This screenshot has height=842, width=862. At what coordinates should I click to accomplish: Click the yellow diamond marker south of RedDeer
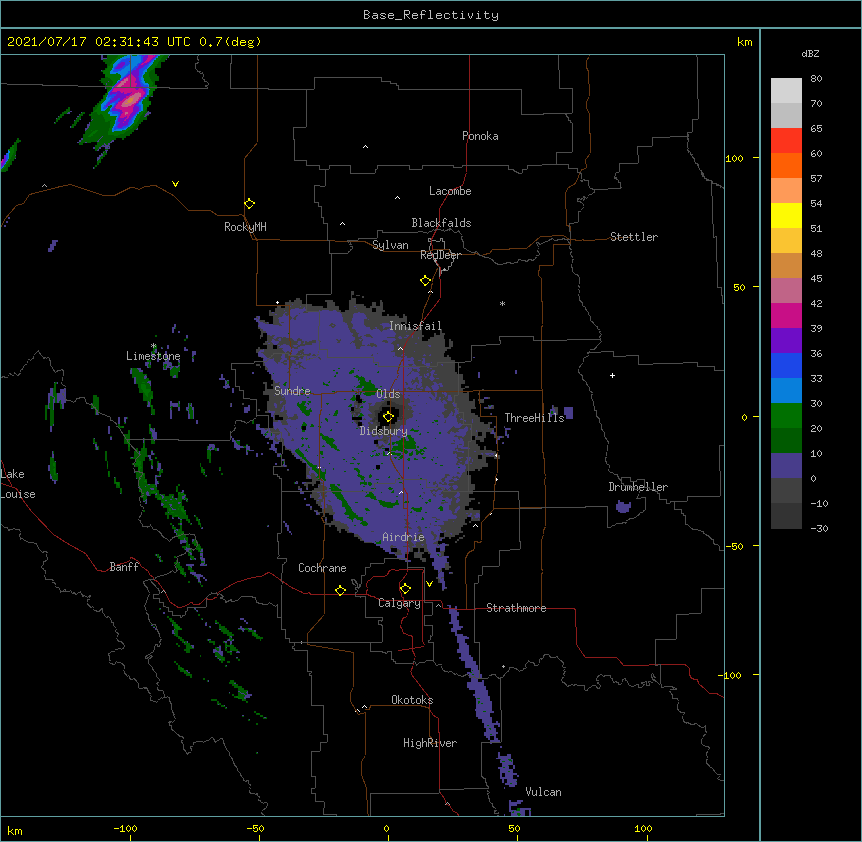(x=426, y=281)
